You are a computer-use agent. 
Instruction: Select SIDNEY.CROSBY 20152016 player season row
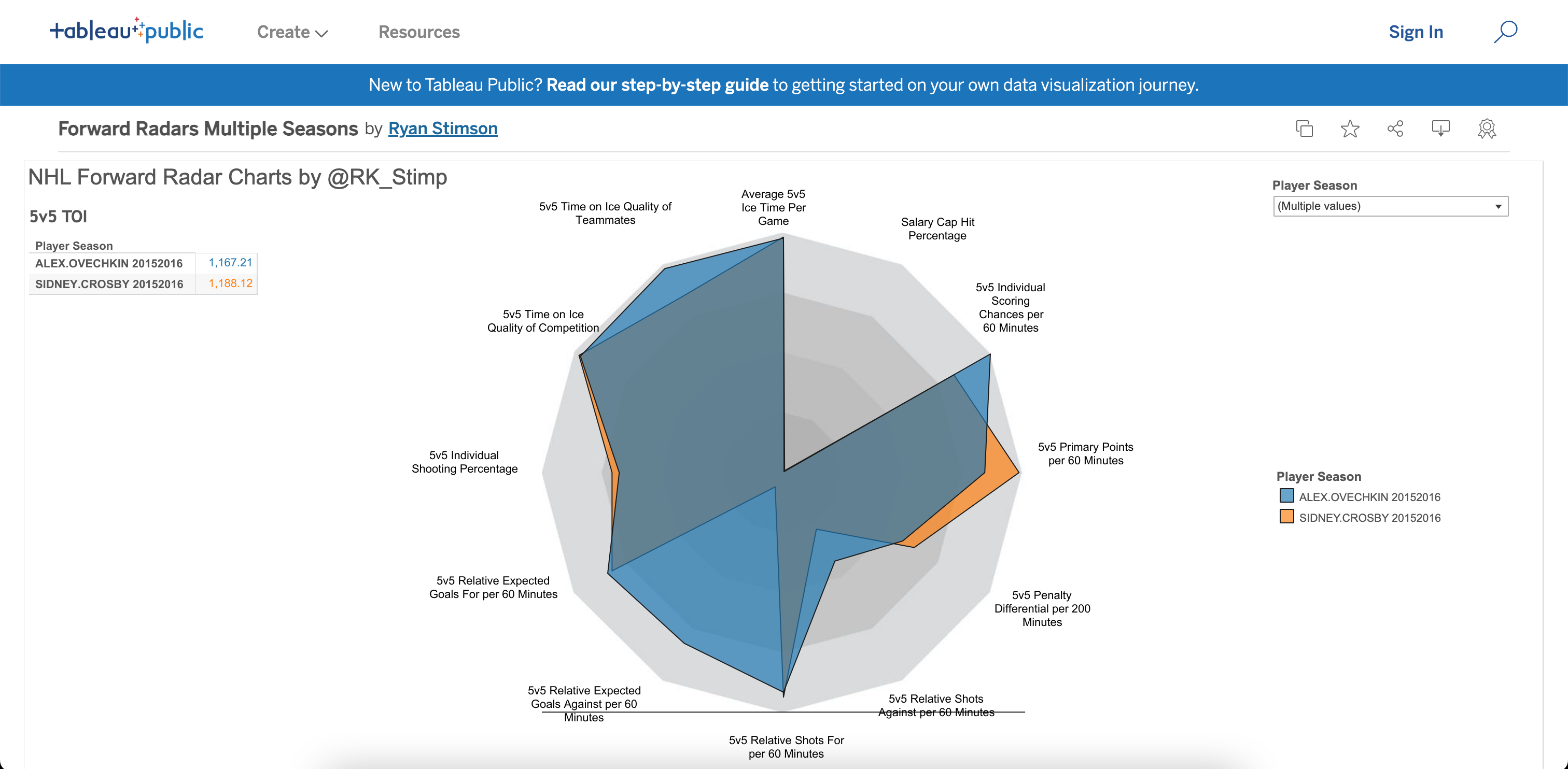point(110,284)
